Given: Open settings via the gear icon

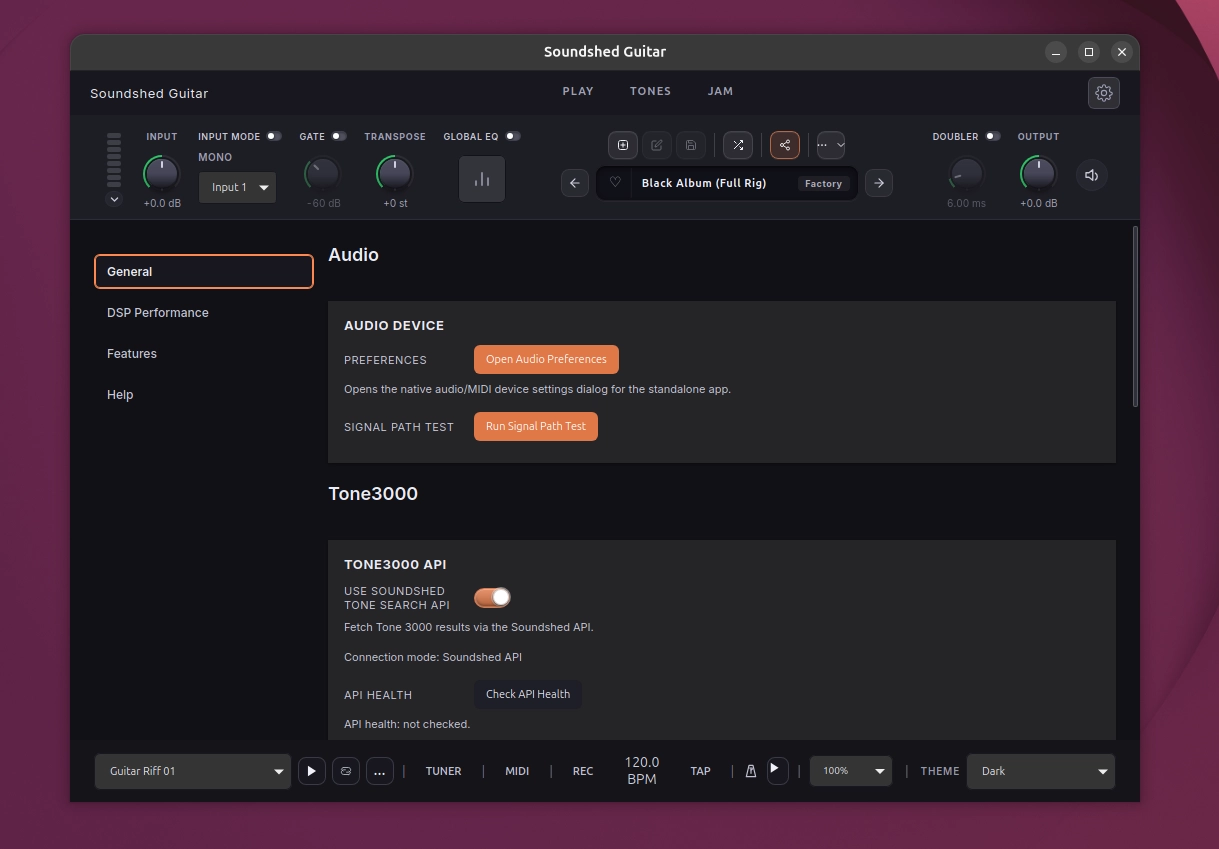Looking at the screenshot, I should click(x=1104, y=93).
